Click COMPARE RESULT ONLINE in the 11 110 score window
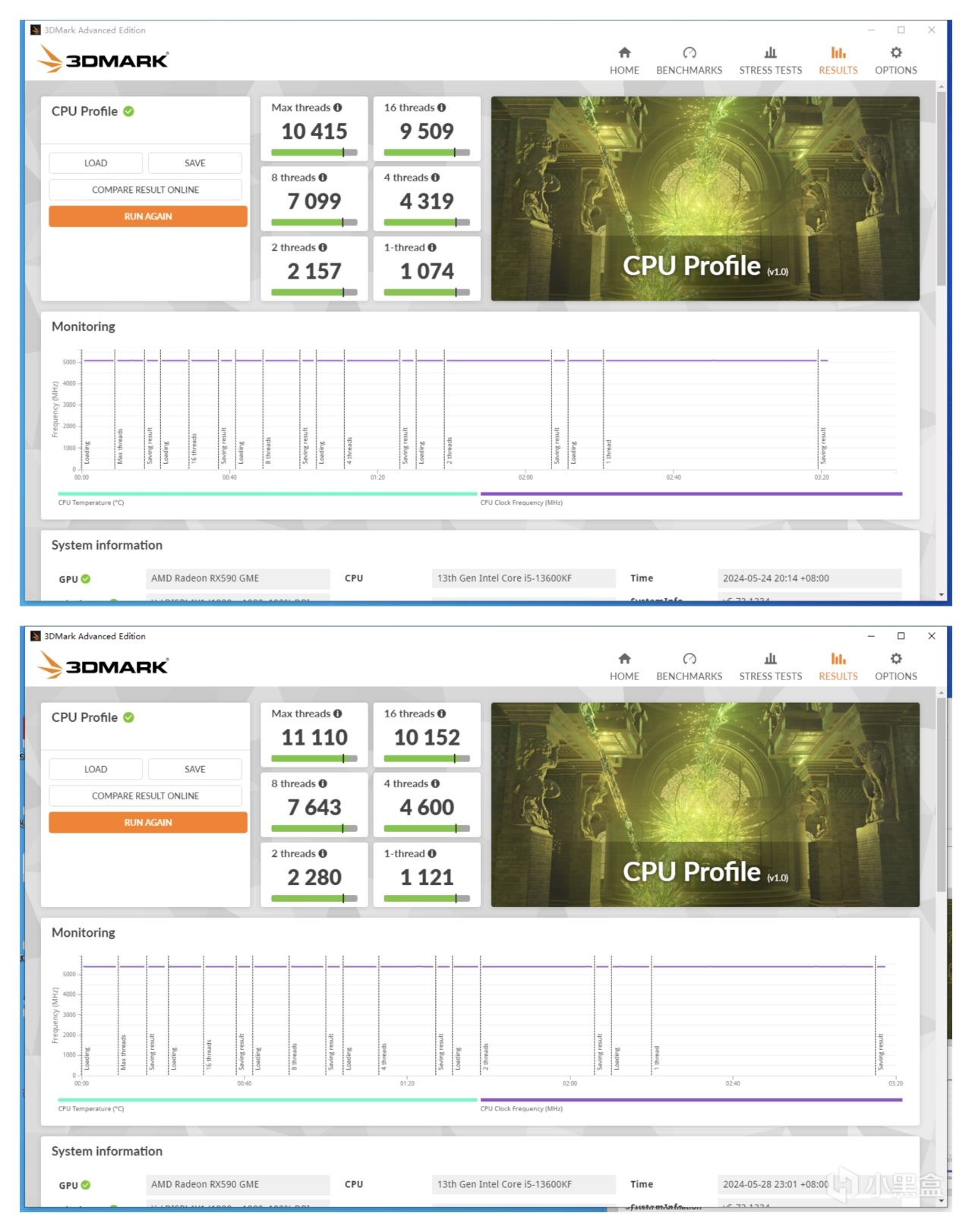The width and height of the screenshot is (972, 1232). coord(146,796)
